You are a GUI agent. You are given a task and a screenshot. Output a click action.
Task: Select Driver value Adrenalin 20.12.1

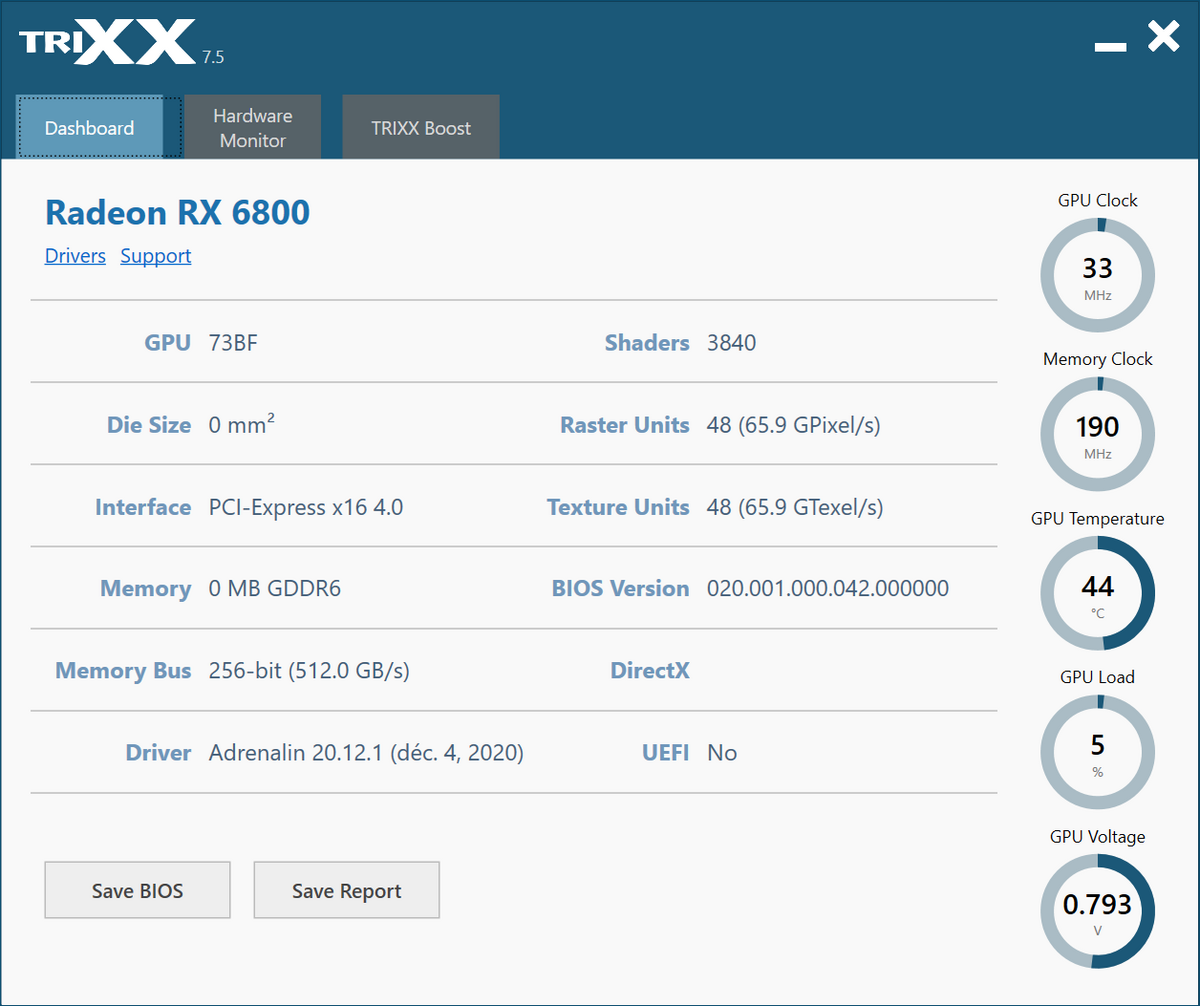click(366, 753)
